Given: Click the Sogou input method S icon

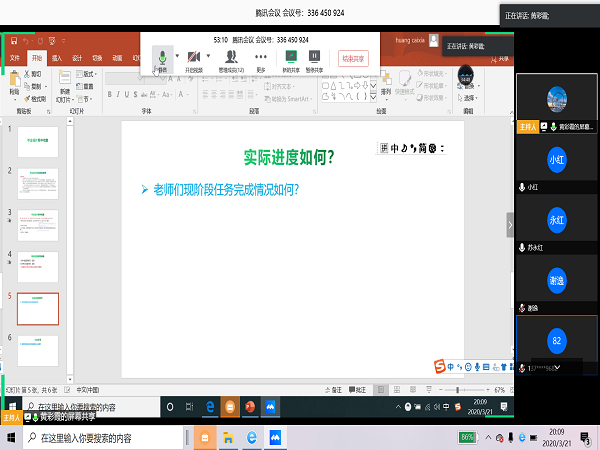Looking at the screenshot, I should click(438, 366).
